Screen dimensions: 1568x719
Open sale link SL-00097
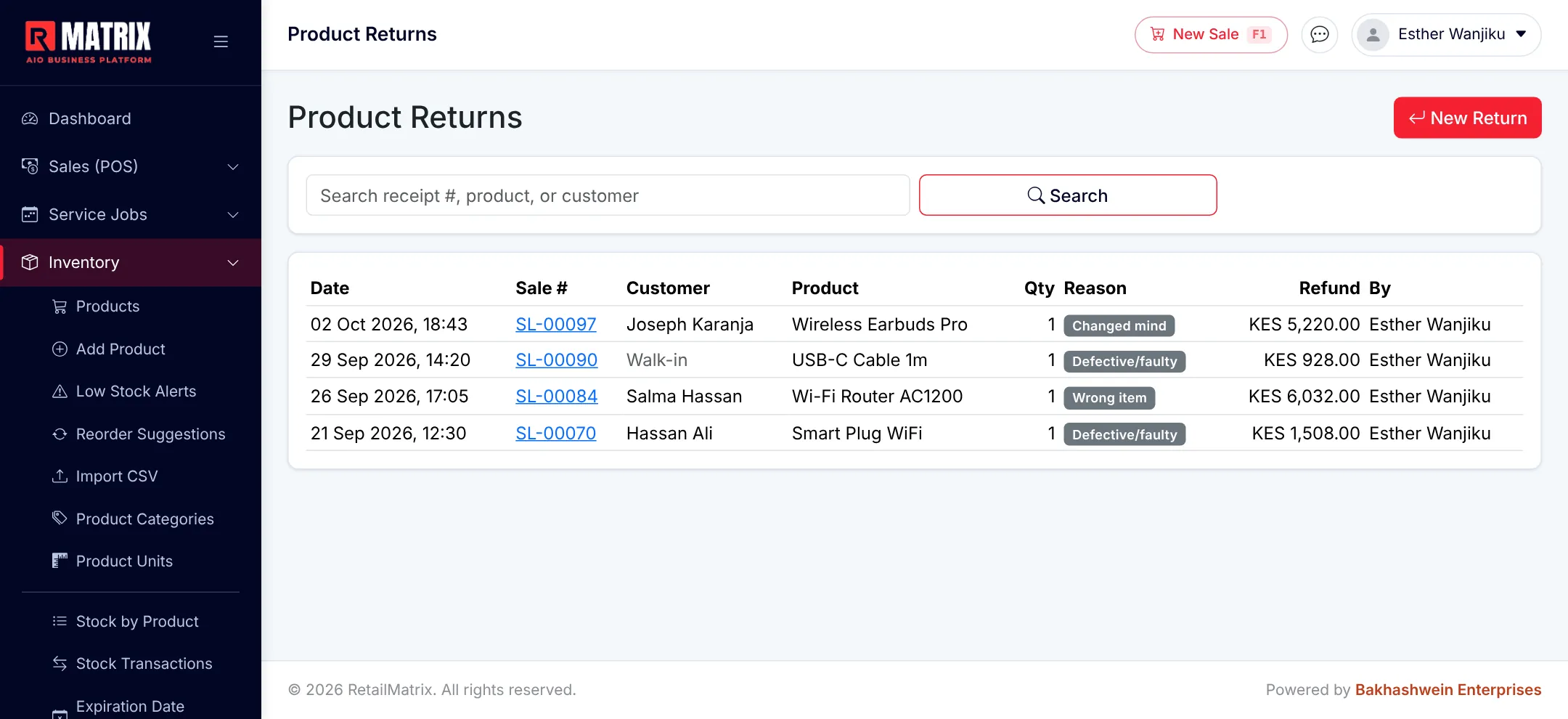(x=556, y=325)
